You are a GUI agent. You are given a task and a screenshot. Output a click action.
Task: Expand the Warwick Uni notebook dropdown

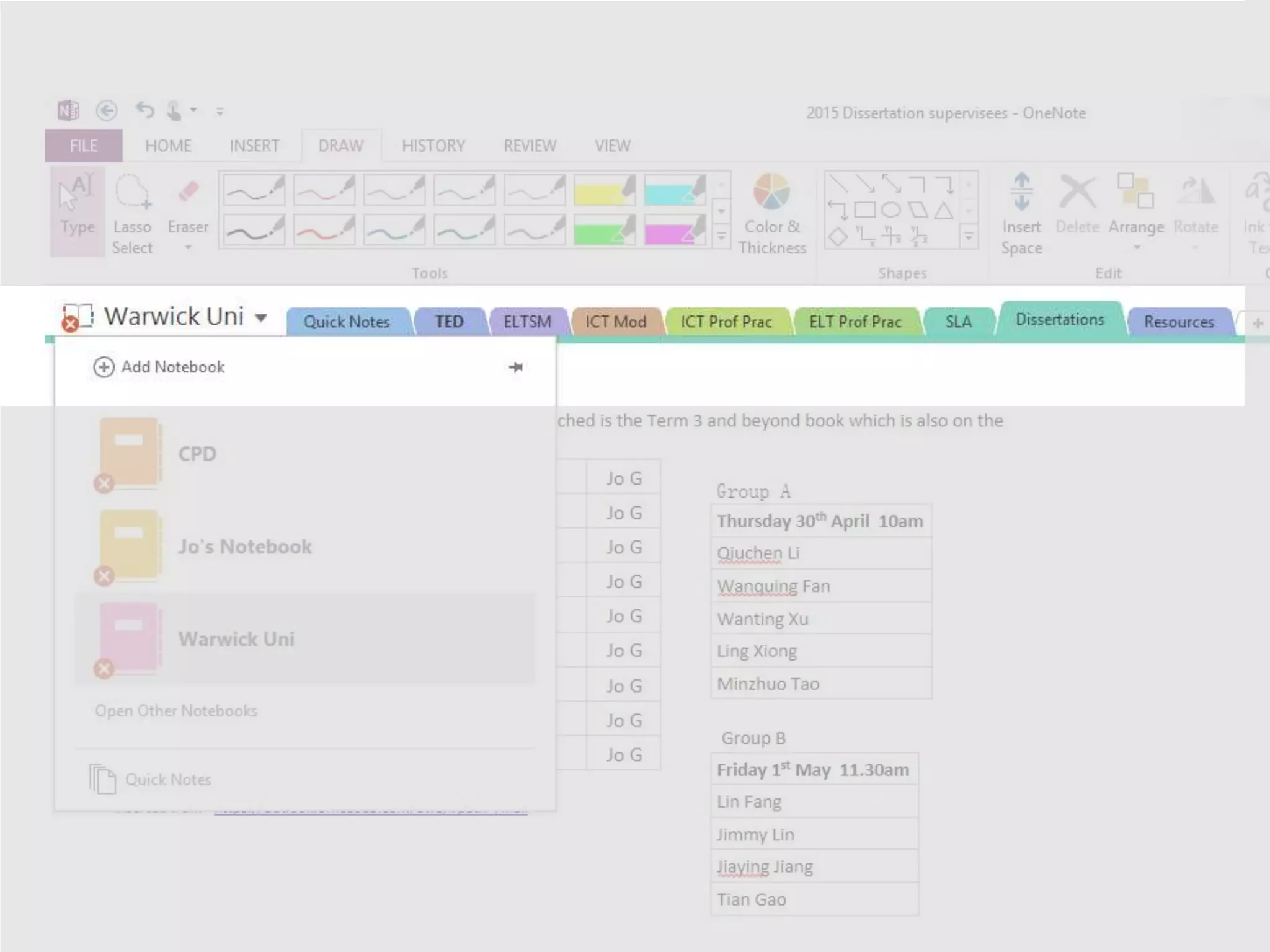coord(261,318)
